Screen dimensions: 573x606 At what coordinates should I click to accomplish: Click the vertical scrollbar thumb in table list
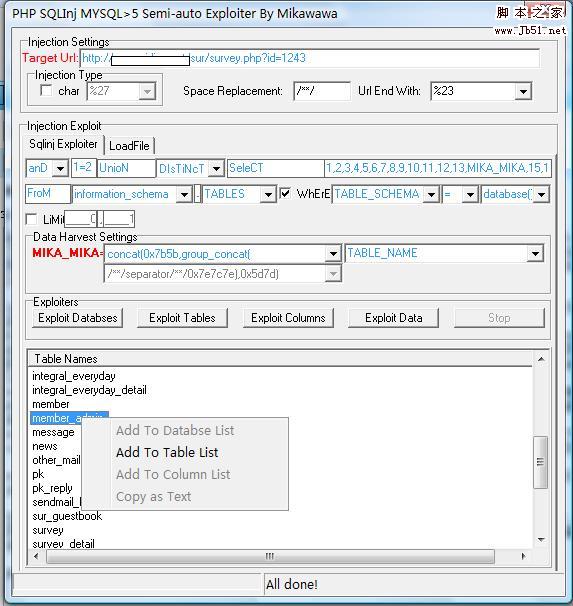click(540, 462)
